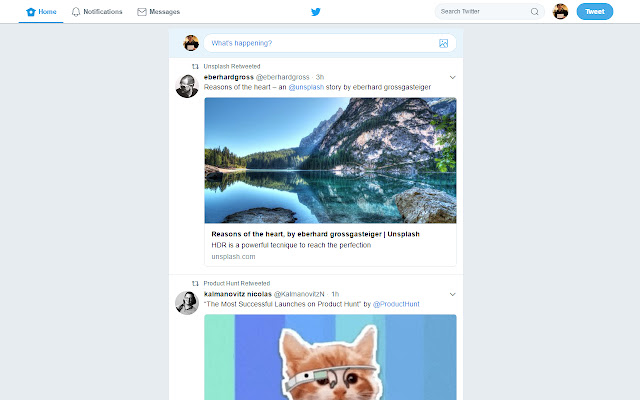Click kalmanovitz nicolas profile picture
This screenshot has height=400, width=640.
pos(187,303)
